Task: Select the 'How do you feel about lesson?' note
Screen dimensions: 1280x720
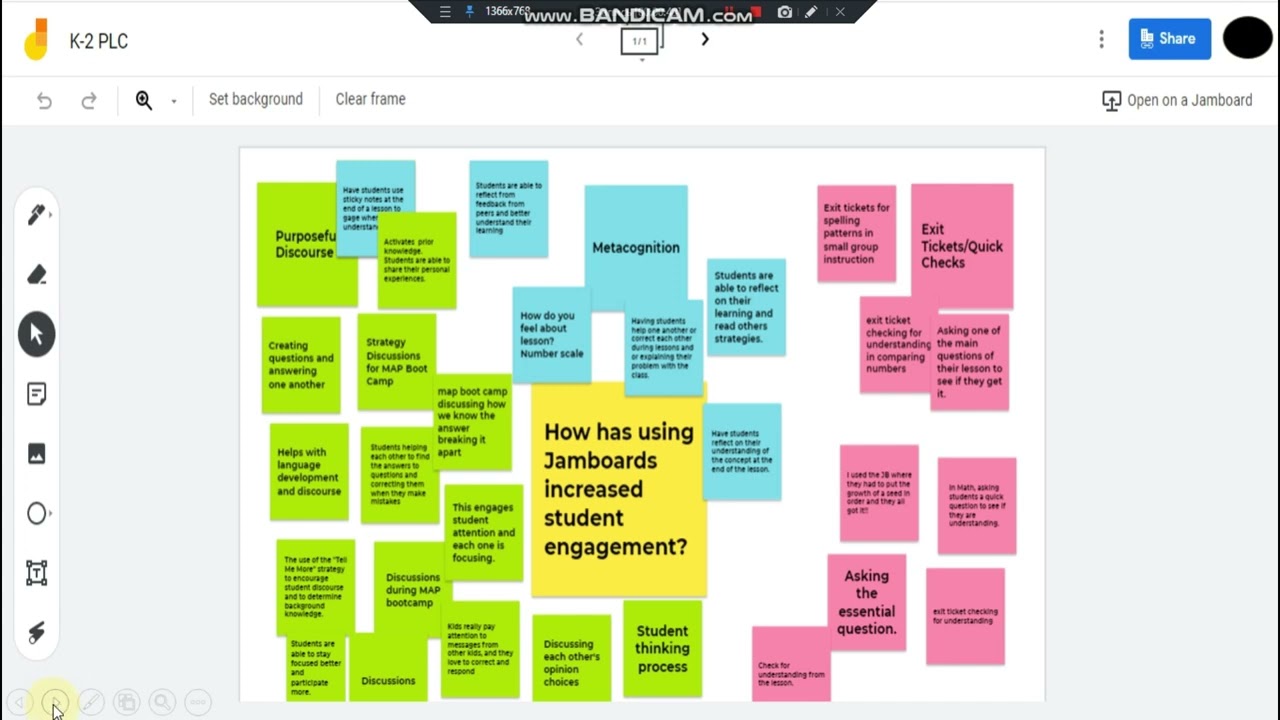Action: pos(552,335)
